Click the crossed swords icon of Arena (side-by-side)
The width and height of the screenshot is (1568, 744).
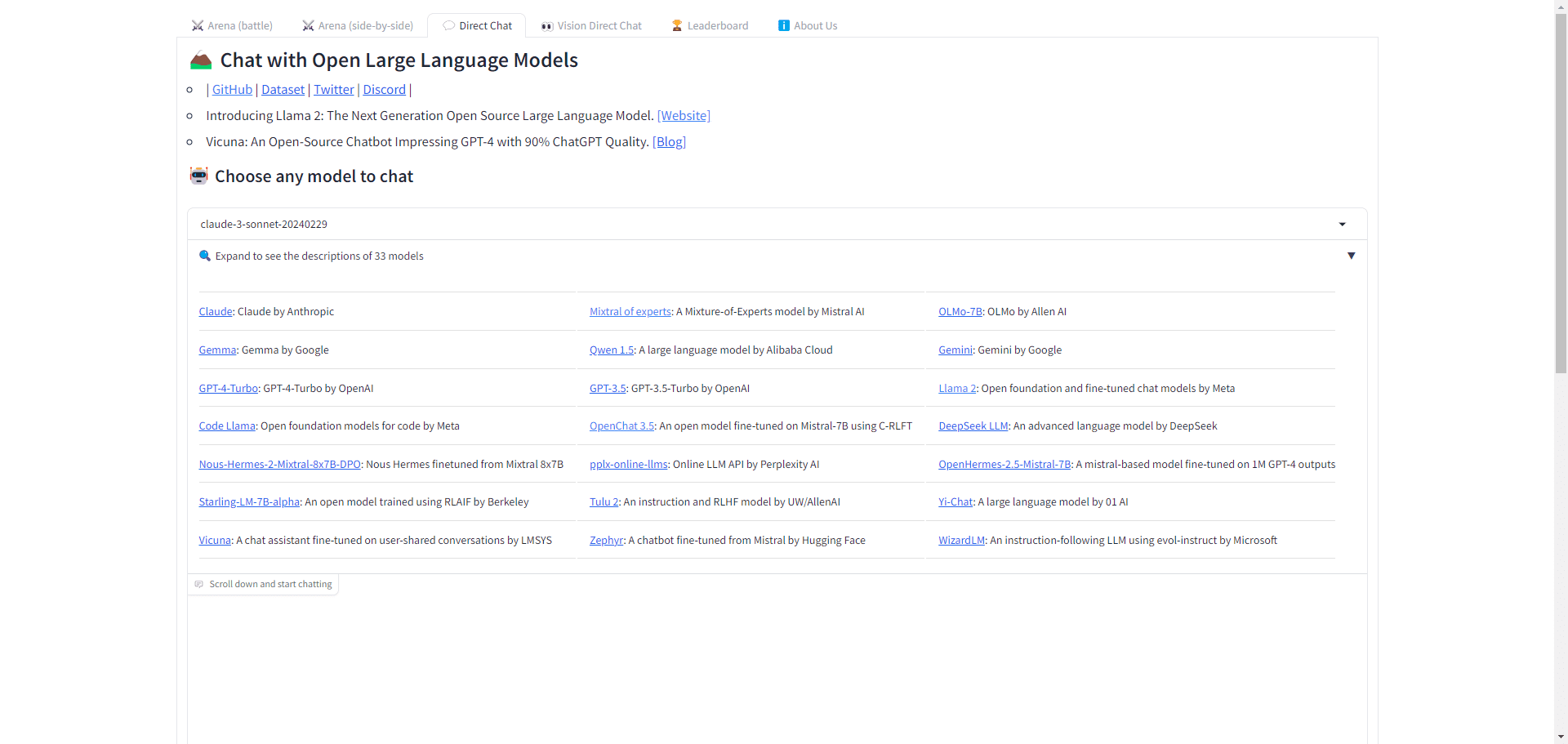pos(308,26)
